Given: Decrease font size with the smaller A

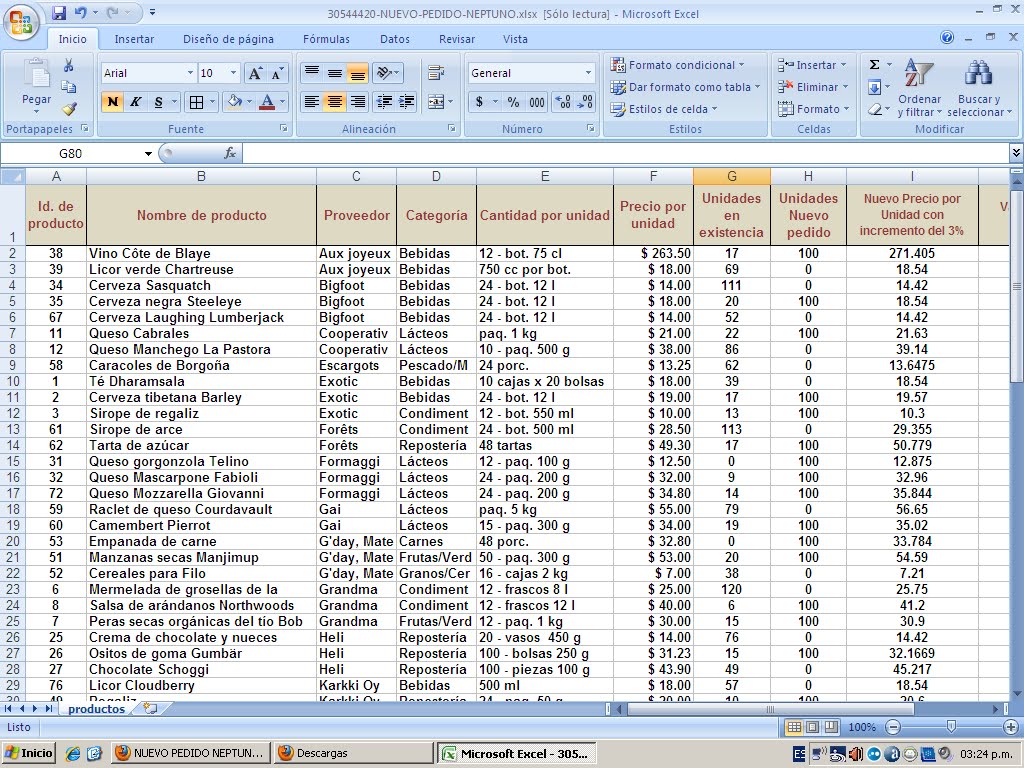Looking at the screenshot, I should pos(277,73).
